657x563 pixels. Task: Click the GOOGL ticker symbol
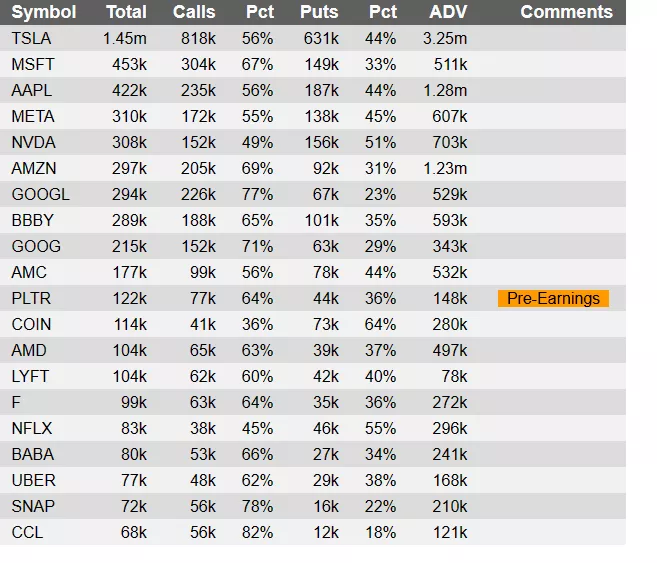click(40, 194)
